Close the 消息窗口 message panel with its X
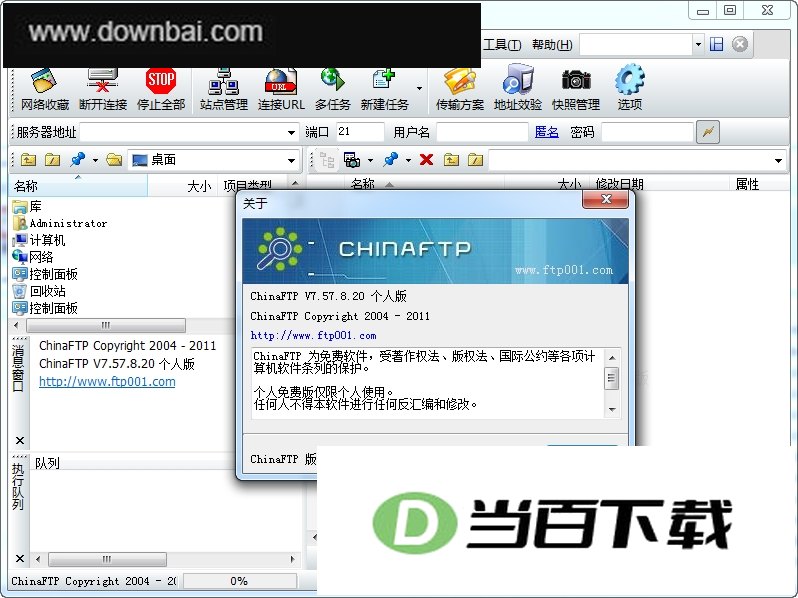Viewport: 798px width, 598px height. tap(20, 441)
